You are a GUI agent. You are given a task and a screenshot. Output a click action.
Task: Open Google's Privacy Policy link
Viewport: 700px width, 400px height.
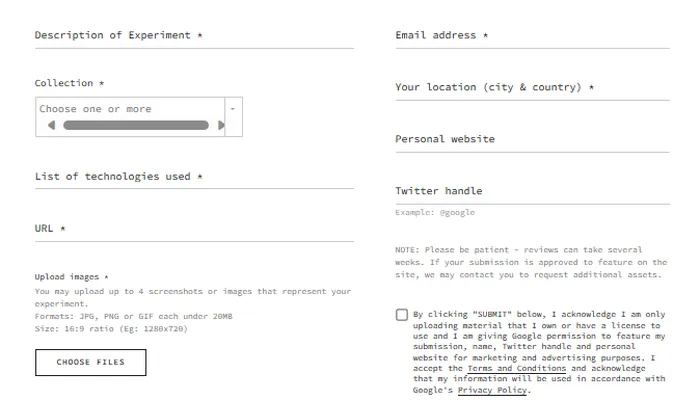pos(493,390)
